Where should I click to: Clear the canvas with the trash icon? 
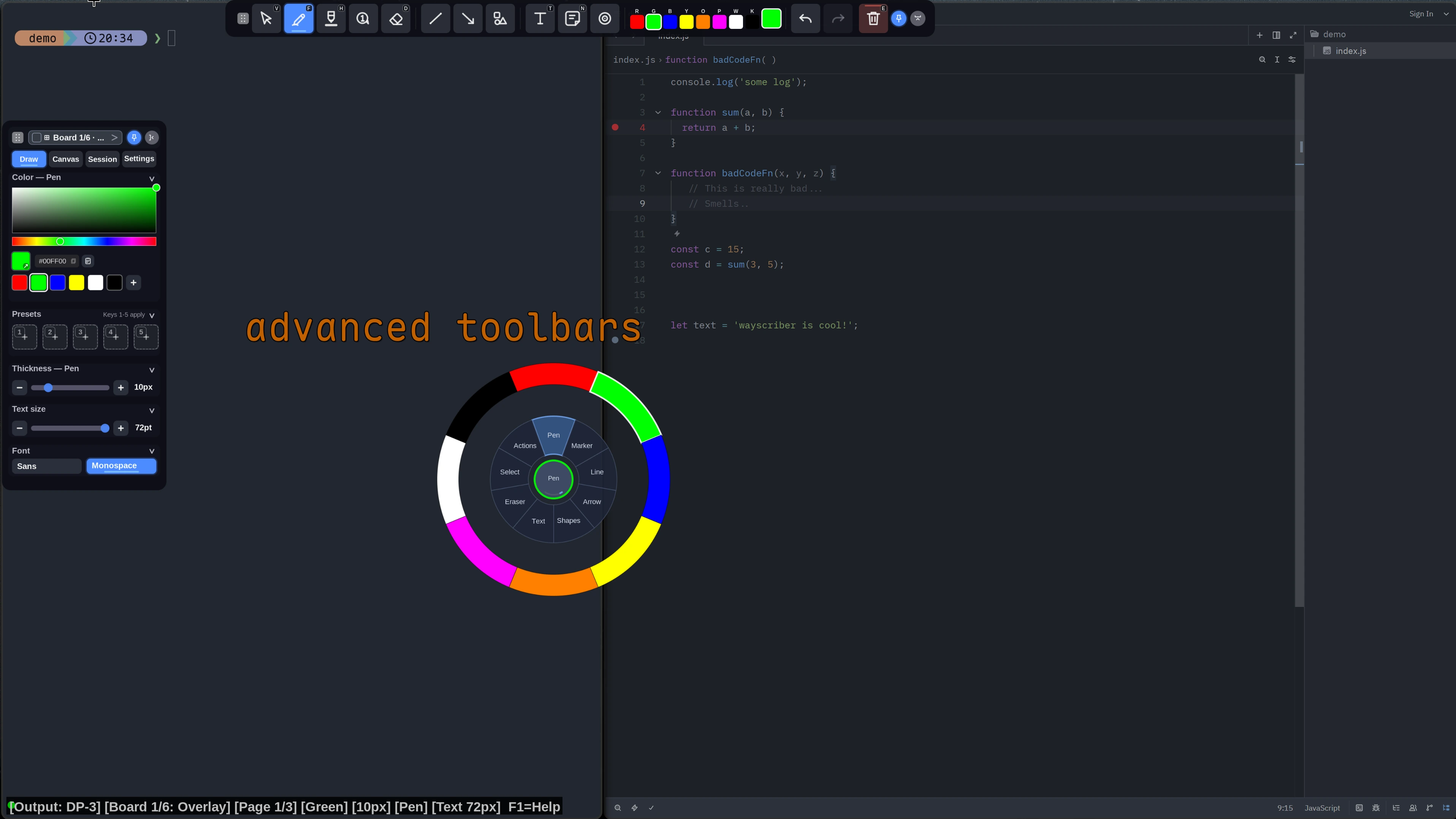coord(873,19)
